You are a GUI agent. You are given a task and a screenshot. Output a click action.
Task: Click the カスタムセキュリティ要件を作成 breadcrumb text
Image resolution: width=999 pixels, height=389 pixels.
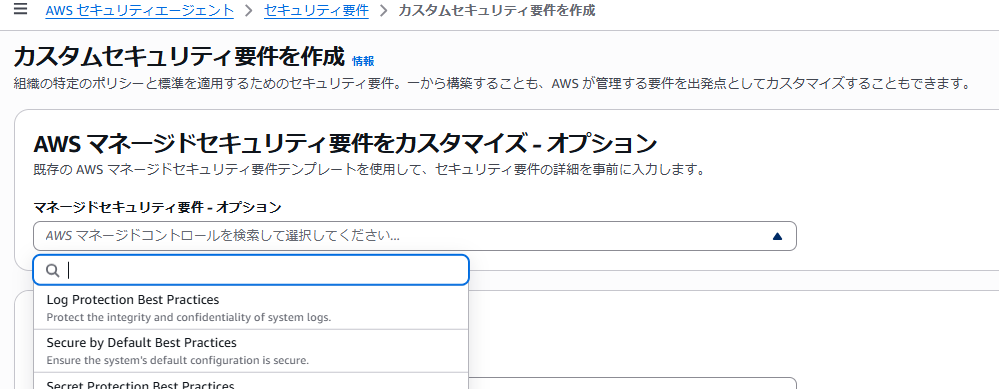coord(496,11)
